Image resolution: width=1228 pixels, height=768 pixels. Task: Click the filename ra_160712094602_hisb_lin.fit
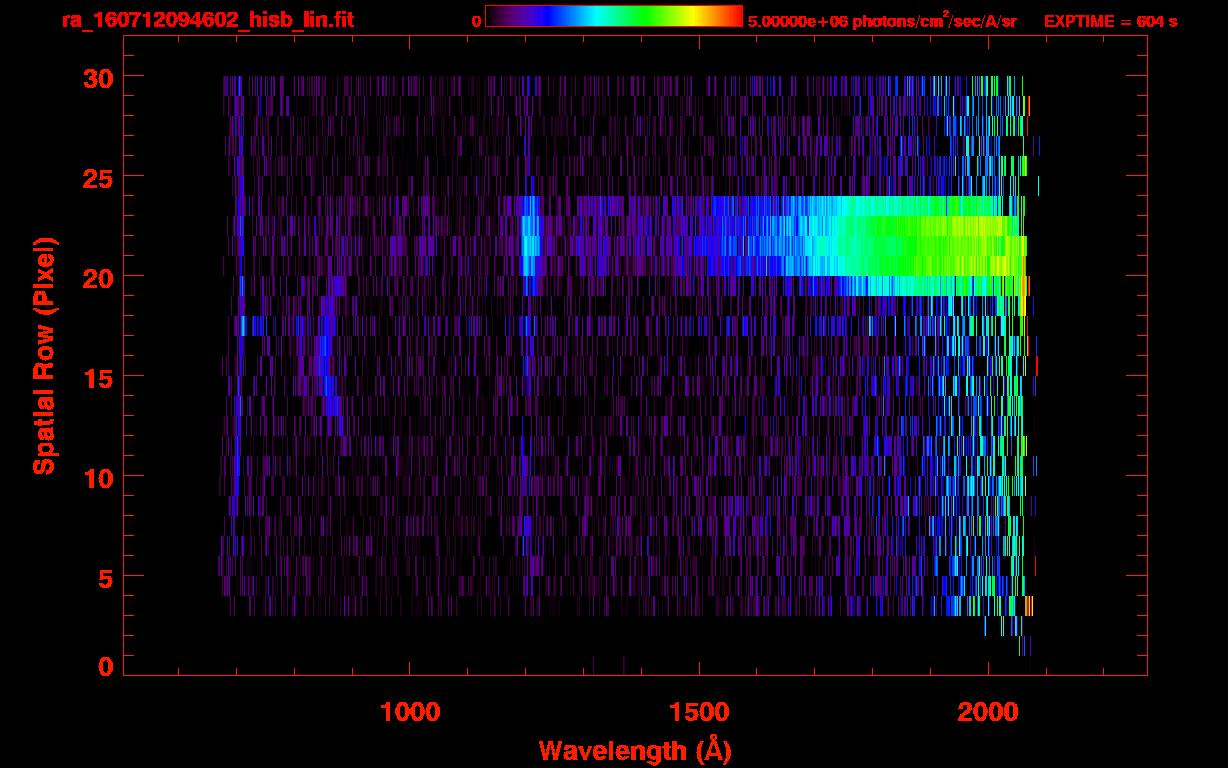[207, 19]
